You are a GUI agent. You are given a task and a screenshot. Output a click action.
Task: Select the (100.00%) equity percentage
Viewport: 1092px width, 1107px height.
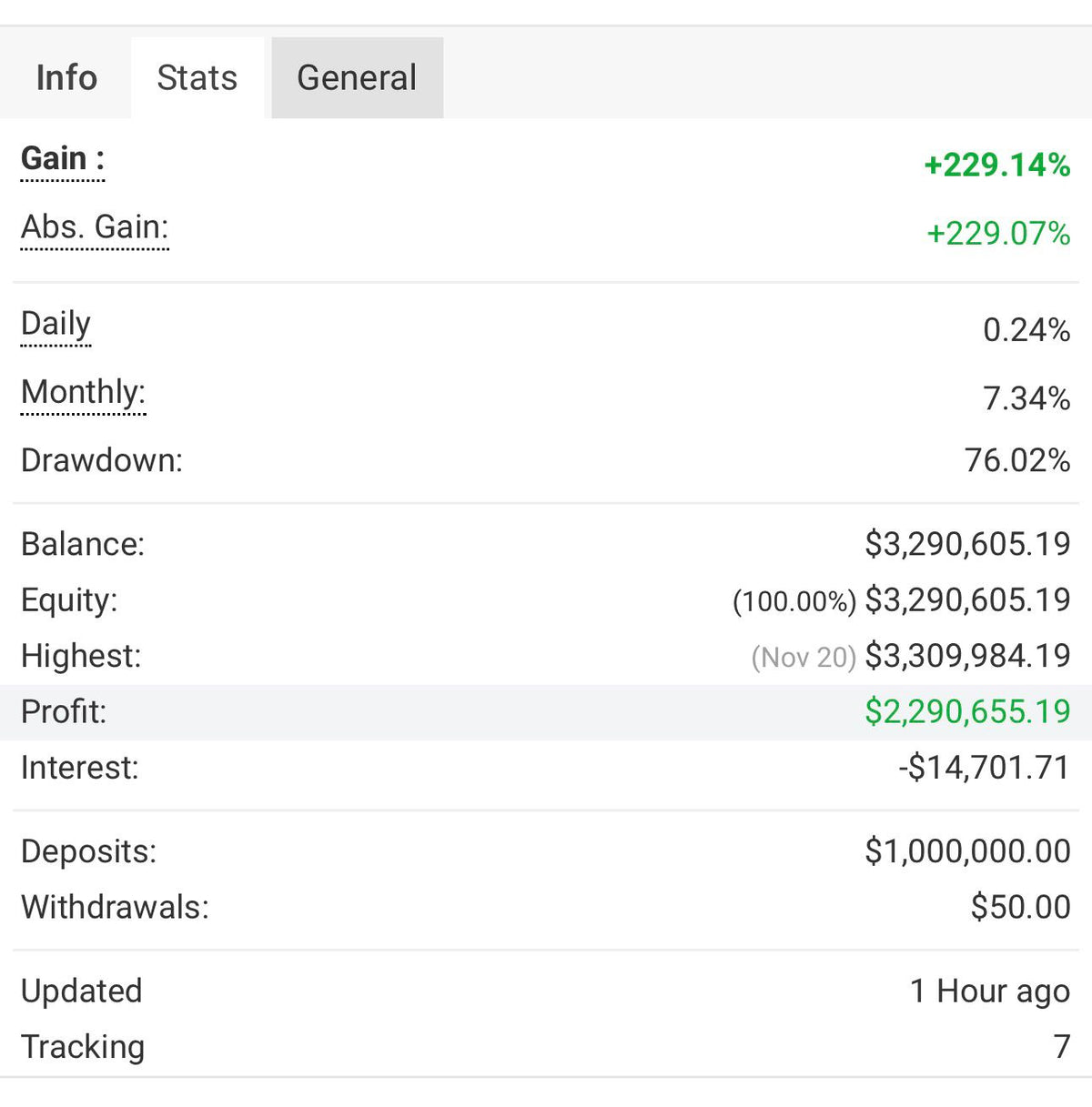click(x=794, y=599)
